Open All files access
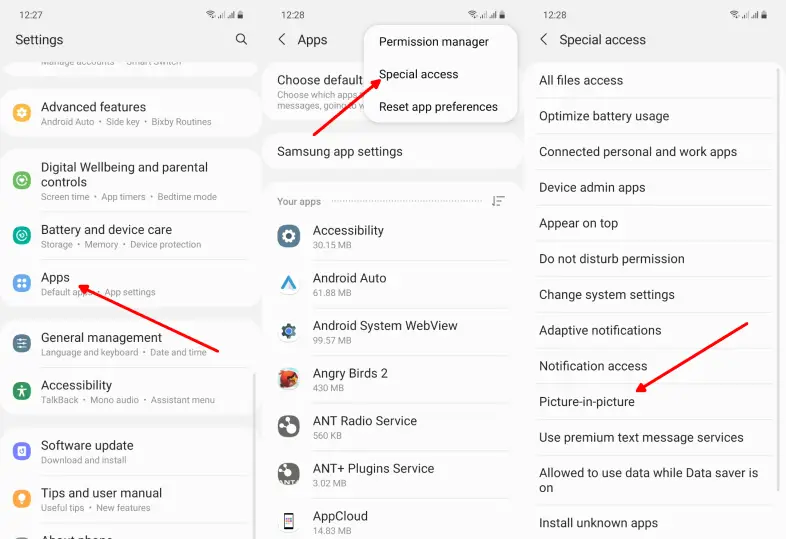The width and height of the screenshot is (786, 539). [654, 80]
